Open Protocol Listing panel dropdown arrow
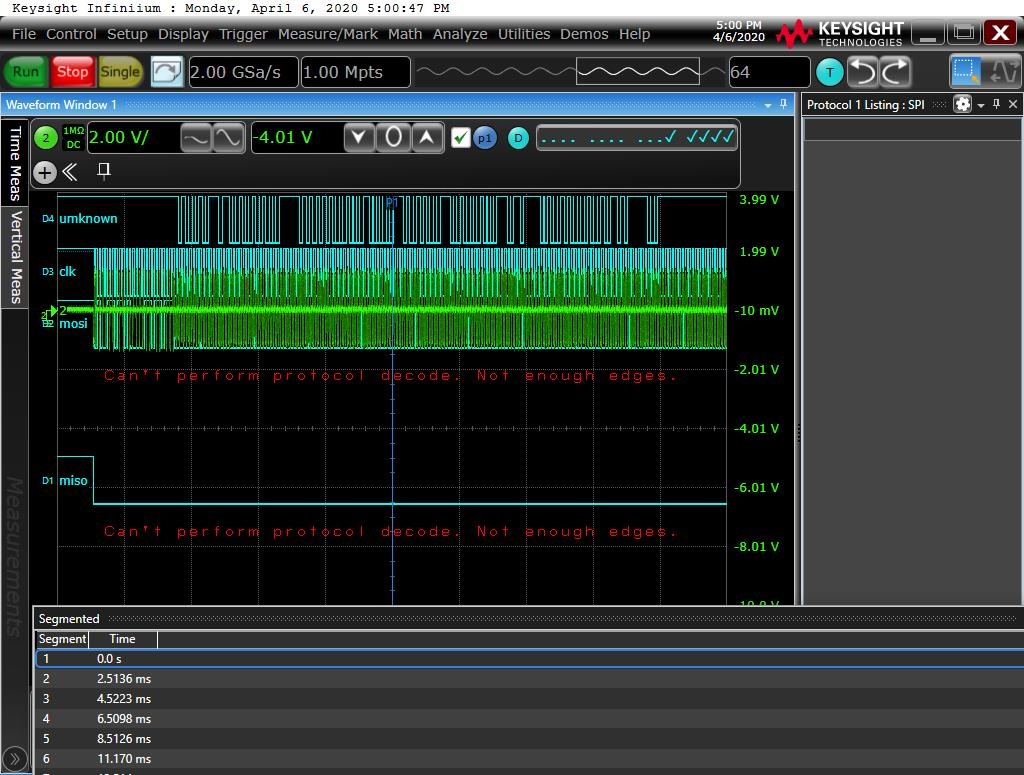Image resolution: width=1024 pixels, height=775 pixels. pos(981,105)
